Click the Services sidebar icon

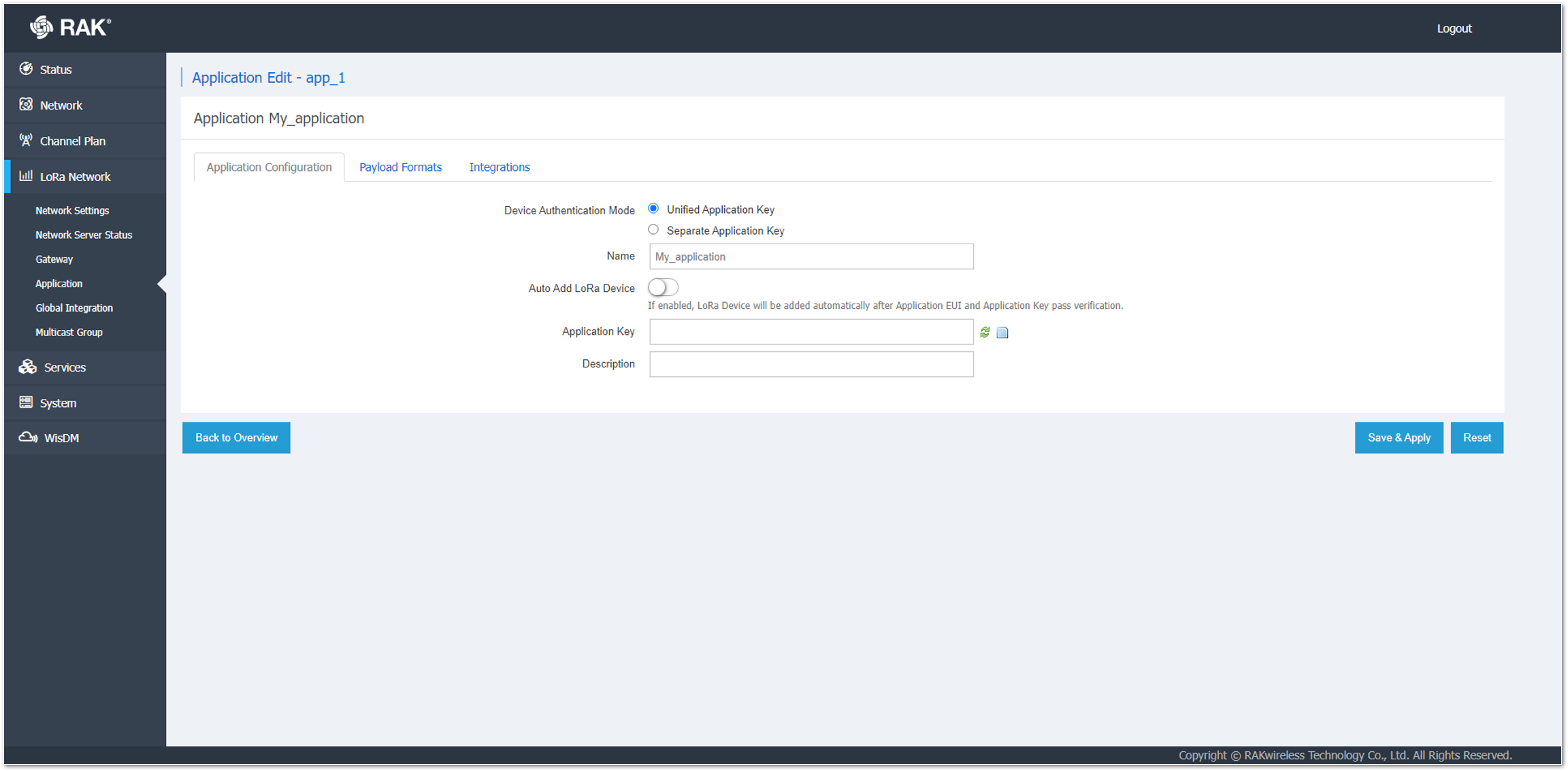point(27,367)
